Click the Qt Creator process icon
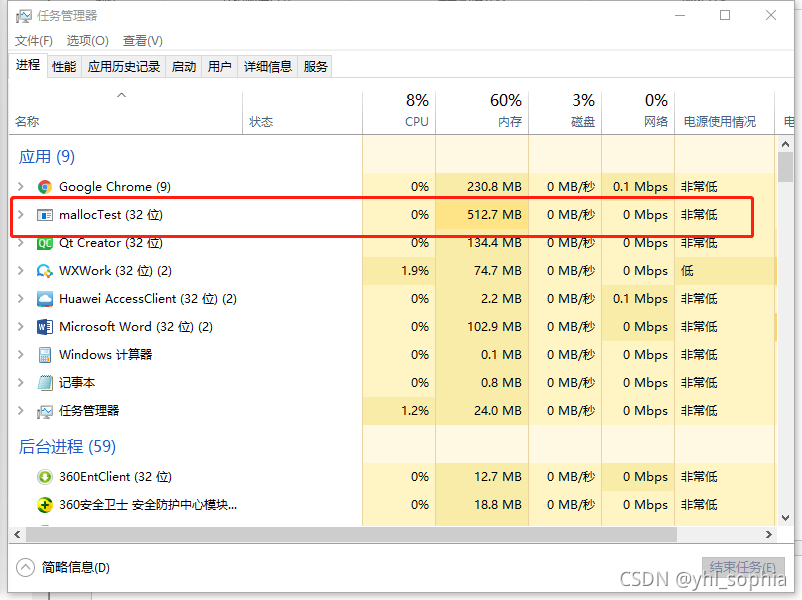 pyautogui.click(x=44, y=243)
